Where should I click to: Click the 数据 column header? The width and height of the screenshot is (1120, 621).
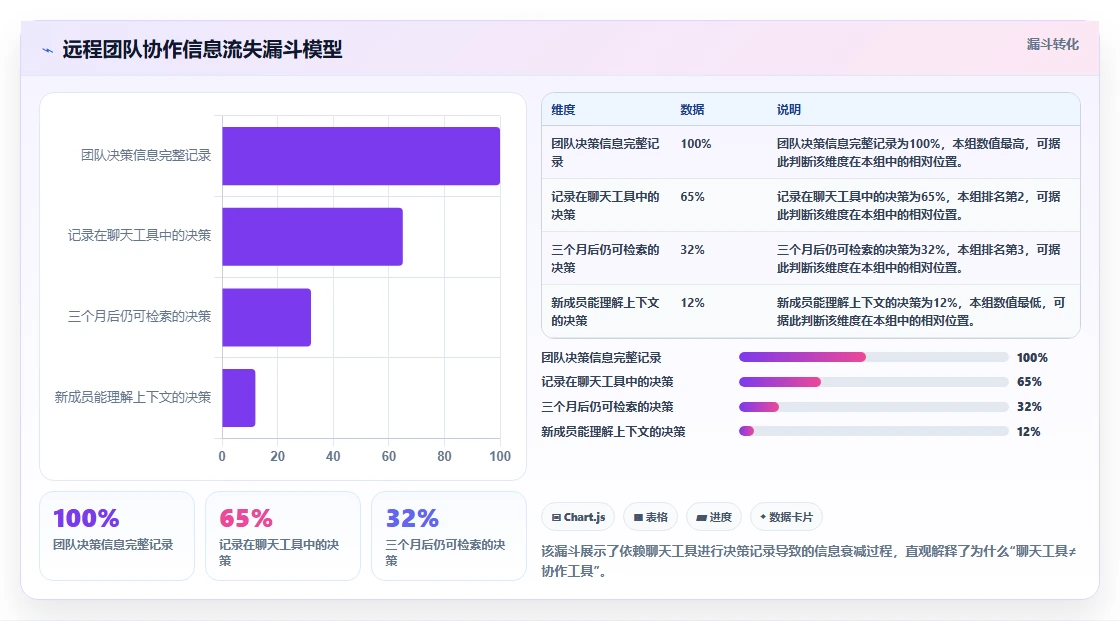point(692,109)
